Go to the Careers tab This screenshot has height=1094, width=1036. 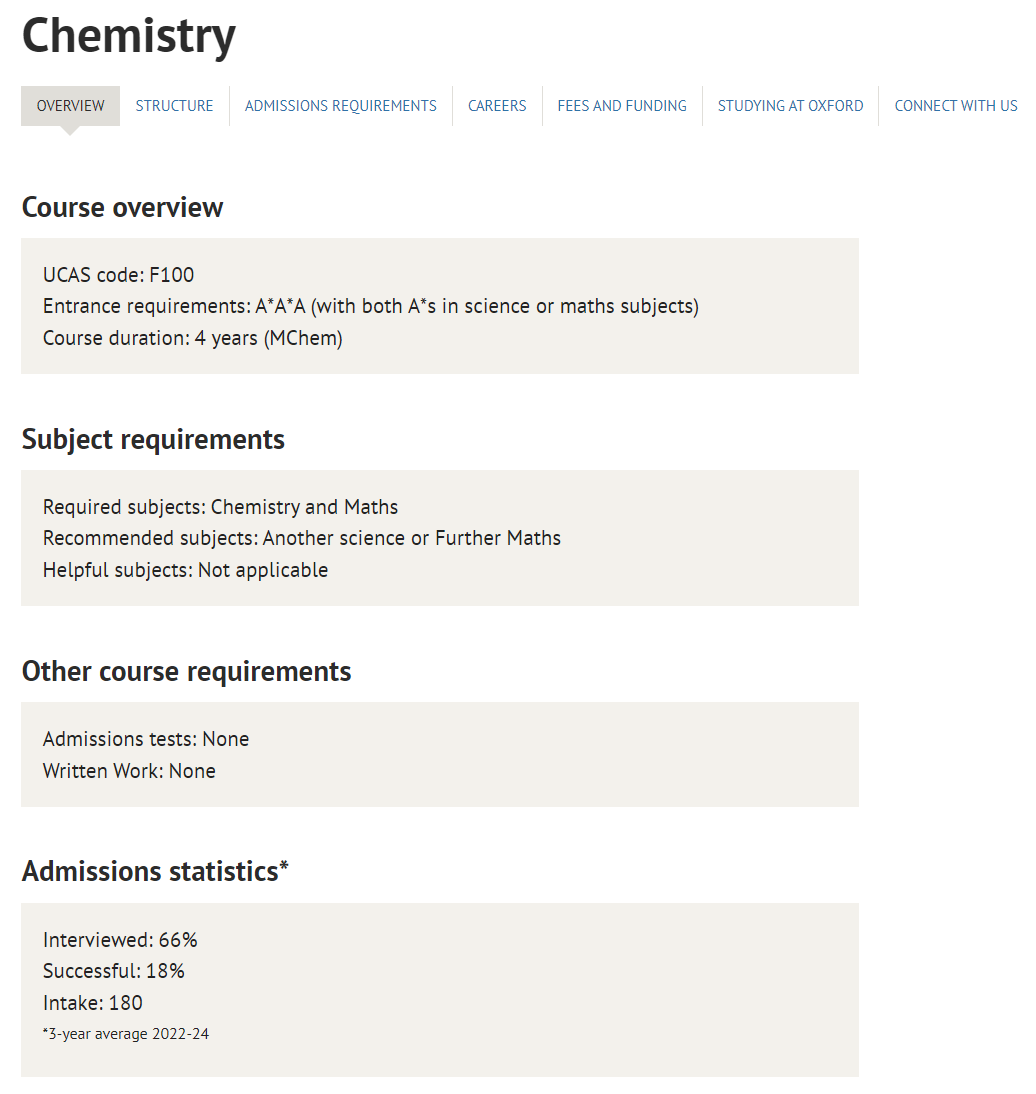497,106
